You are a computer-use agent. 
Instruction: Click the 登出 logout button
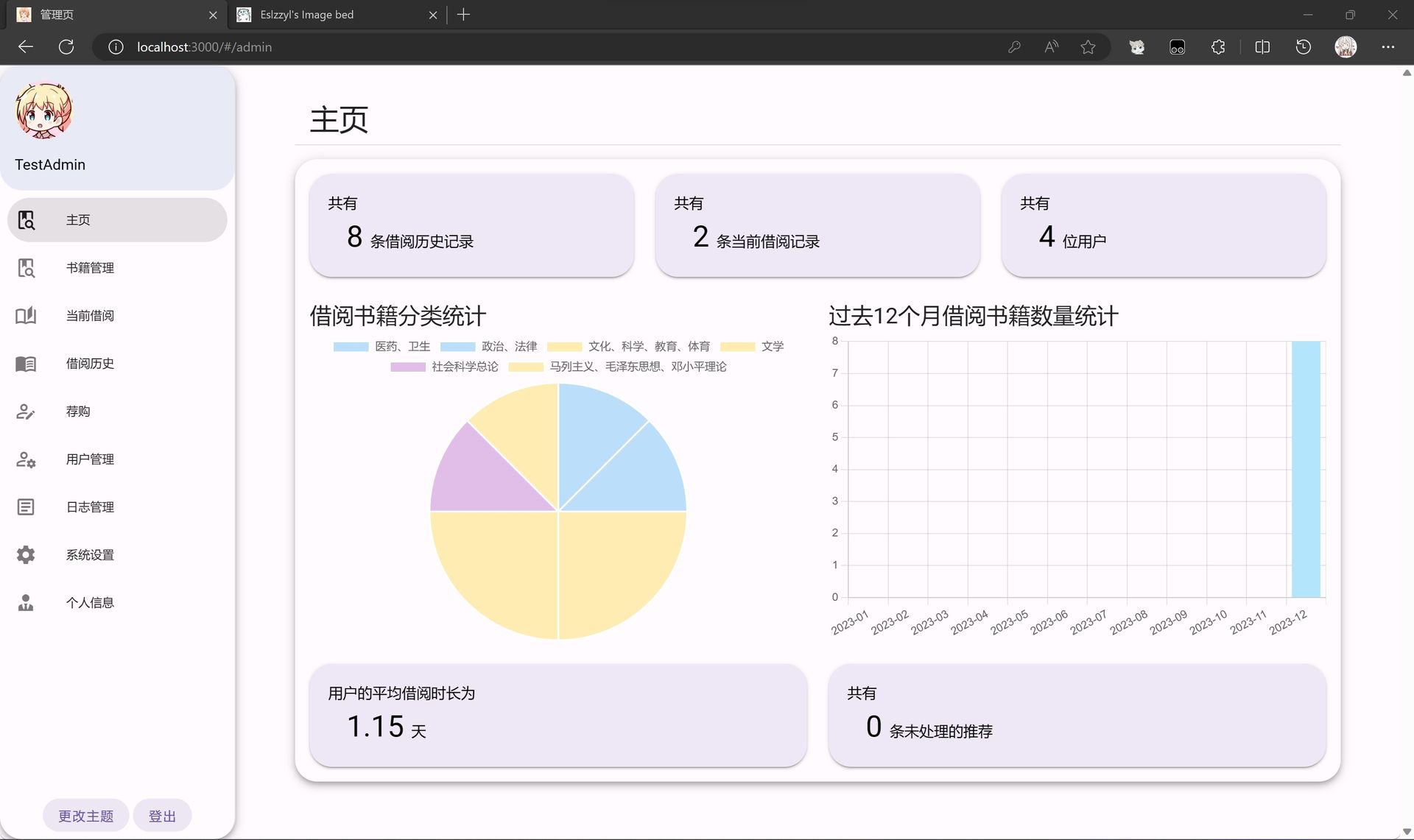tap(162, 816)
